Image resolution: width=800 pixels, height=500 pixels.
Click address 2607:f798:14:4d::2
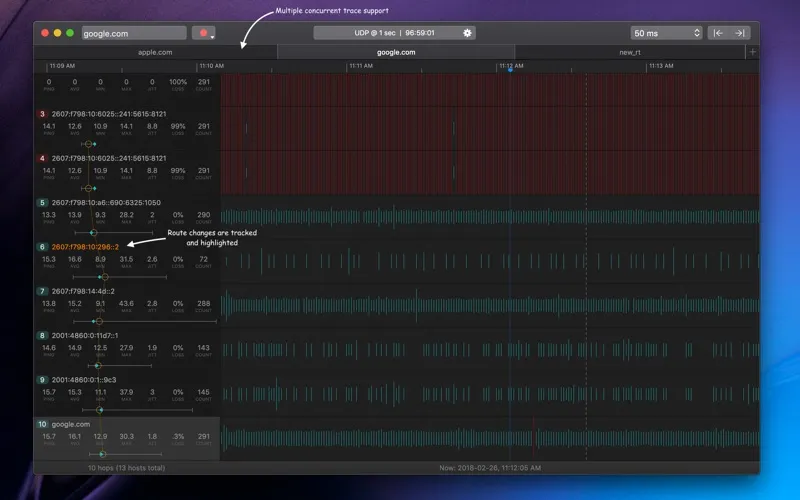tap(83, 291)
